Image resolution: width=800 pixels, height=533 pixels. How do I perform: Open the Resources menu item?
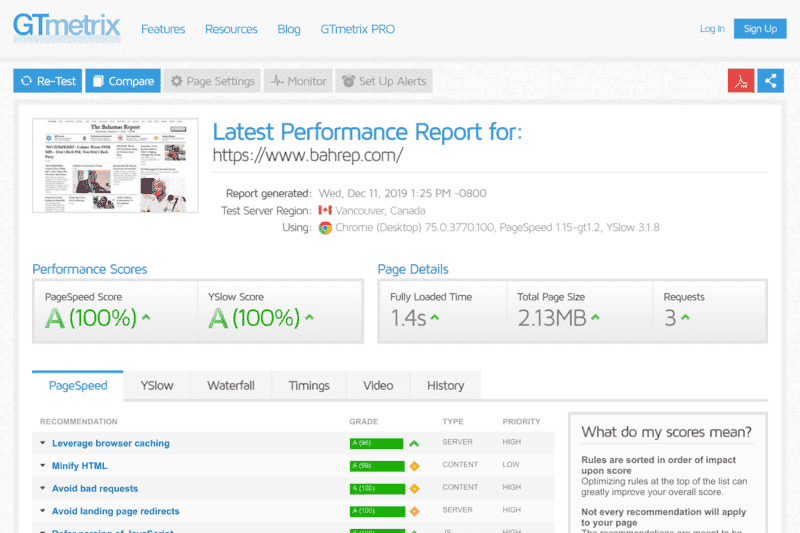click(x=231, y=30)
